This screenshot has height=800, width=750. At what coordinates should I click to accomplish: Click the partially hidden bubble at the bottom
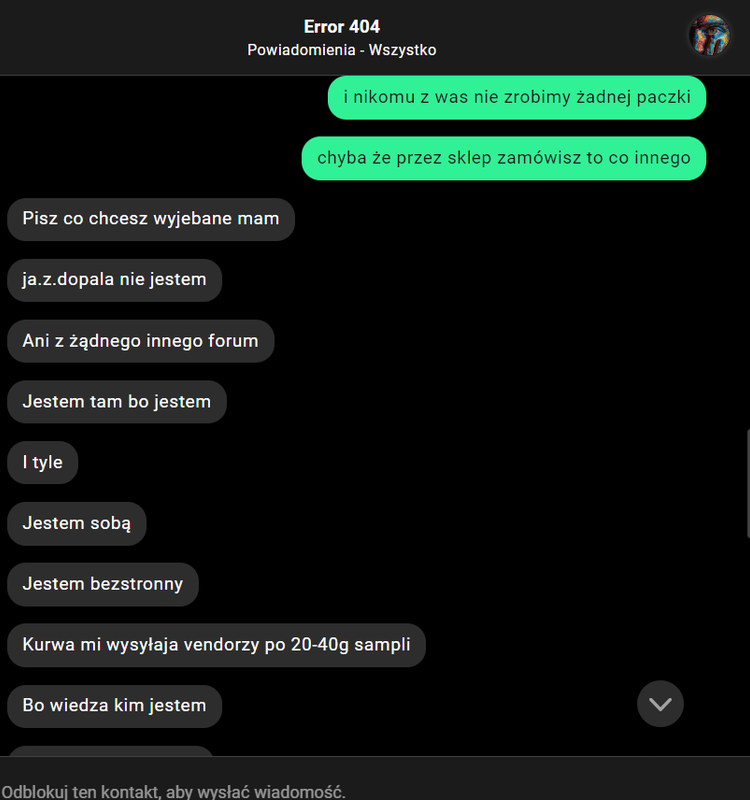pyautogui.click(x=110, y=751)
